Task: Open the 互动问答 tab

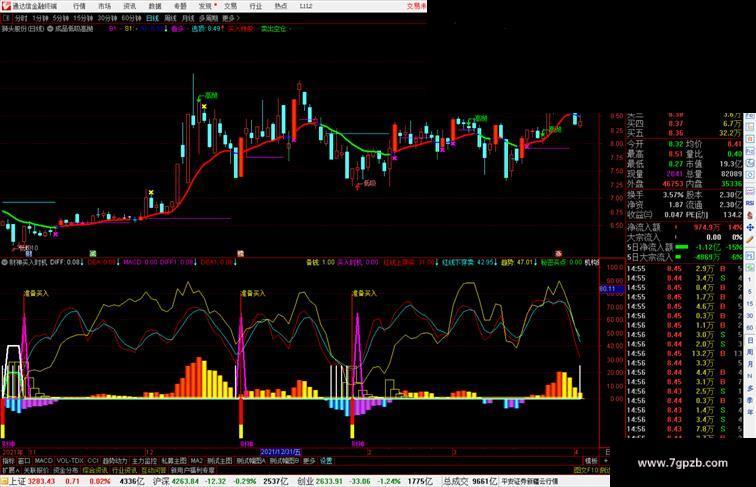Action: coord(154,470)
